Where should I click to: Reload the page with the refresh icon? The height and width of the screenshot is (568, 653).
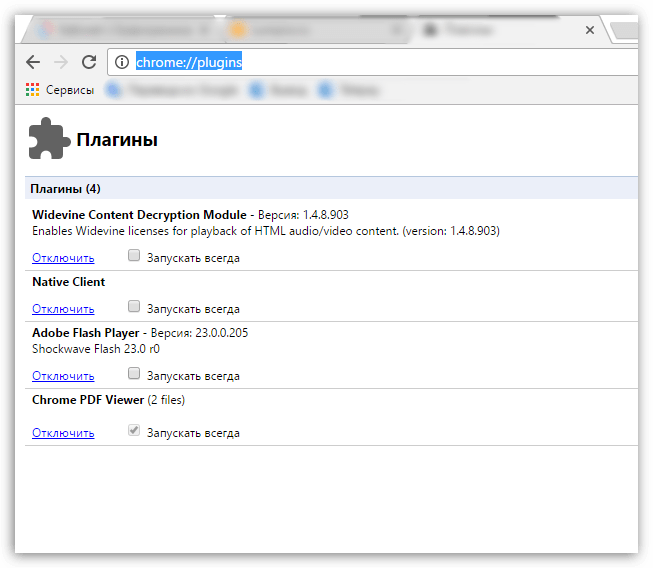point(89,62)
